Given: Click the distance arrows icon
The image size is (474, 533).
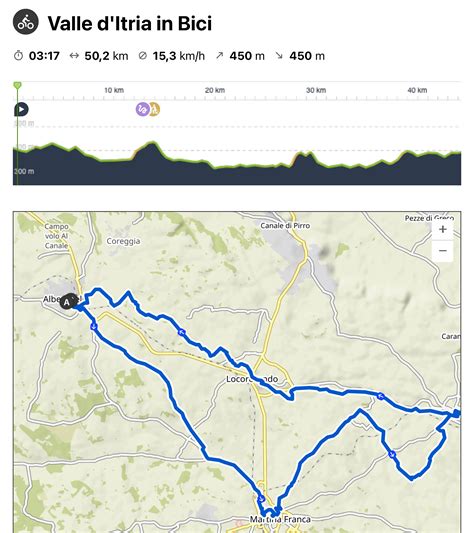Looking at the screenshot, I should (x=74, y=55).
